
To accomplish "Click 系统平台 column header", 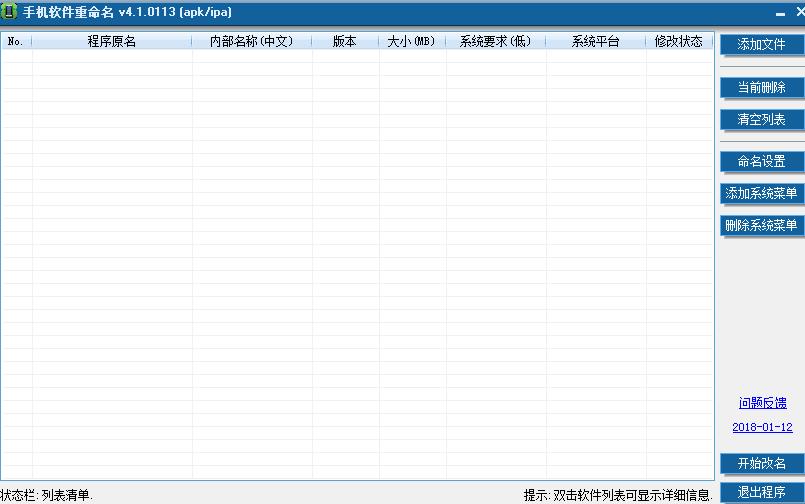I will point(596,42).
